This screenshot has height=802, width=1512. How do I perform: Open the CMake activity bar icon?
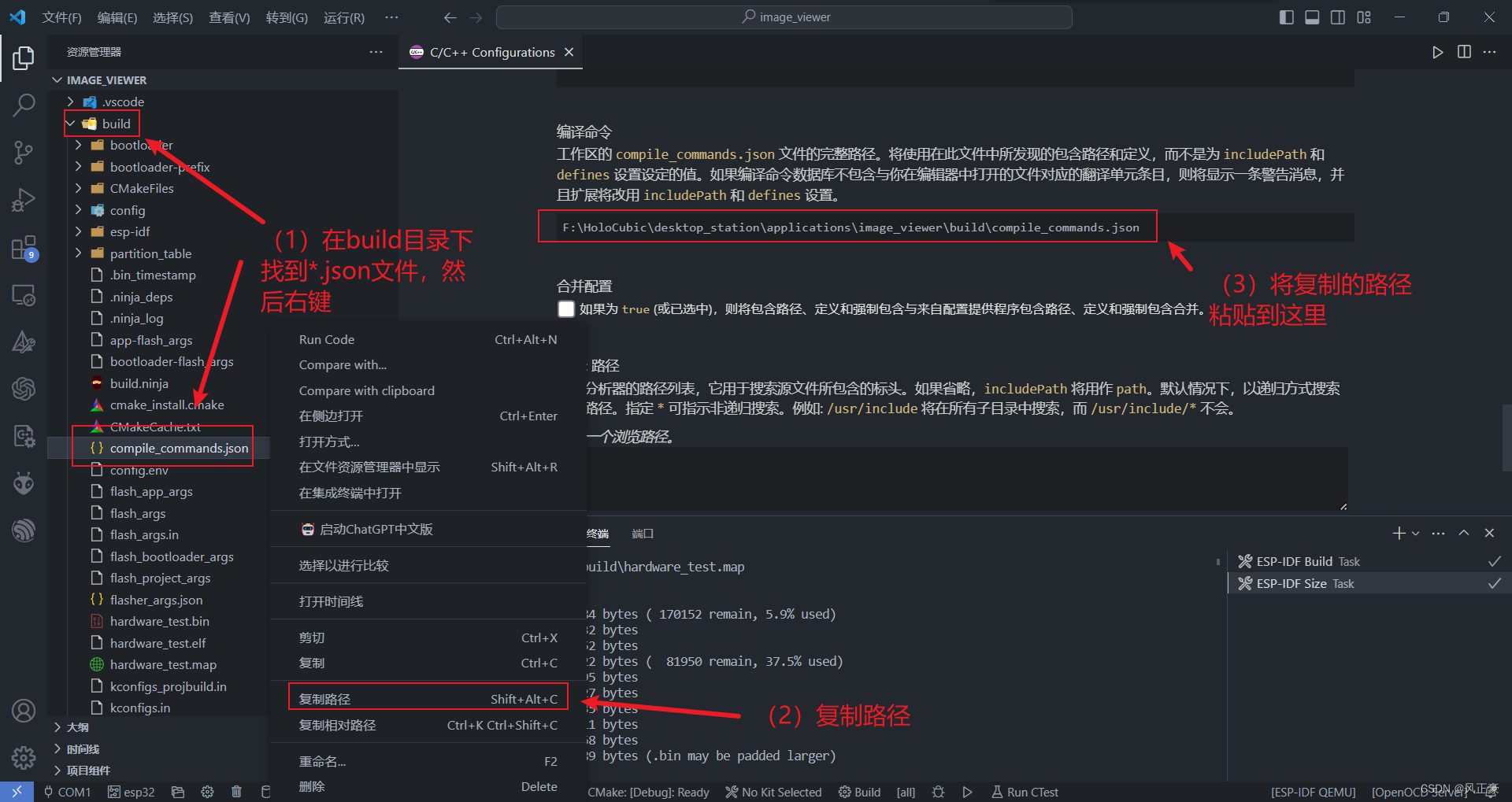[24, 342]
